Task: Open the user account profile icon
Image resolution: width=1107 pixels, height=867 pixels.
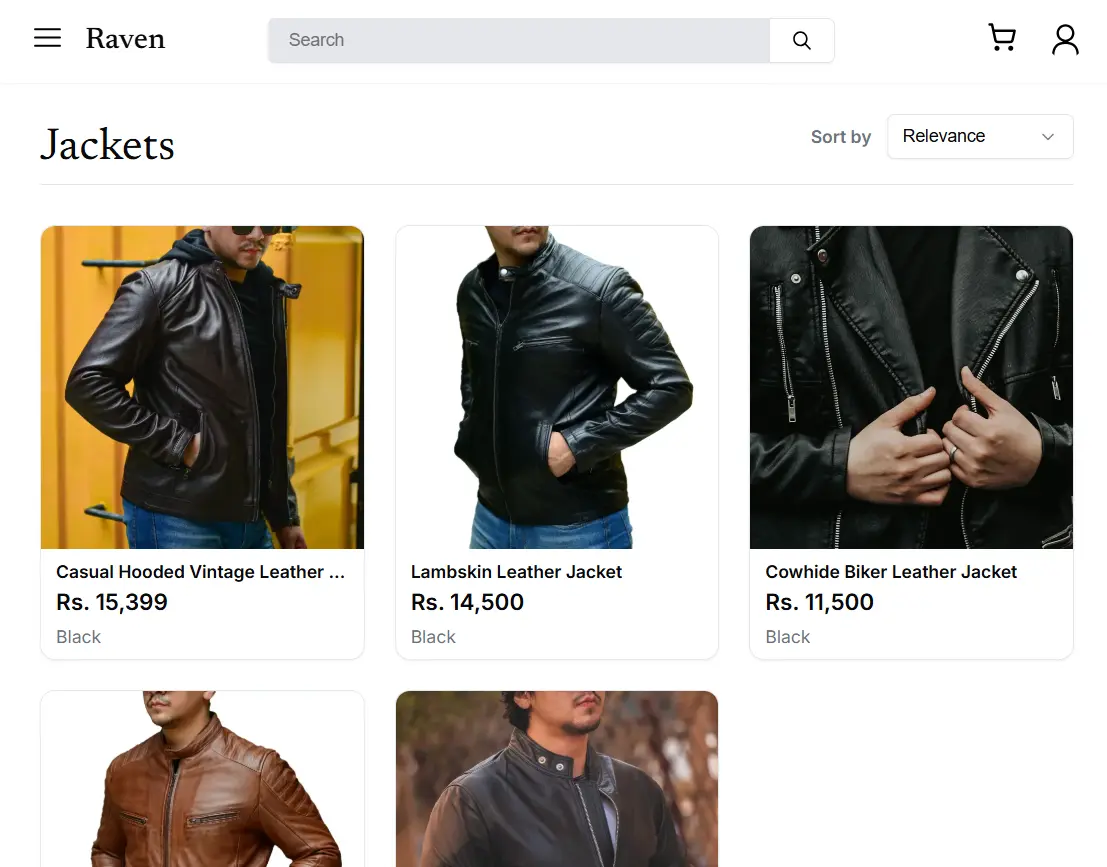Action: (1065, 40)
